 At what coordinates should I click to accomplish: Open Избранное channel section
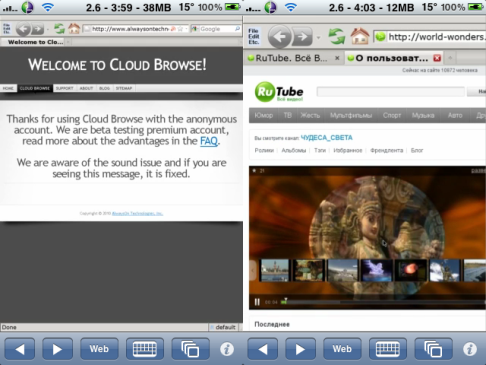point(348,150)
